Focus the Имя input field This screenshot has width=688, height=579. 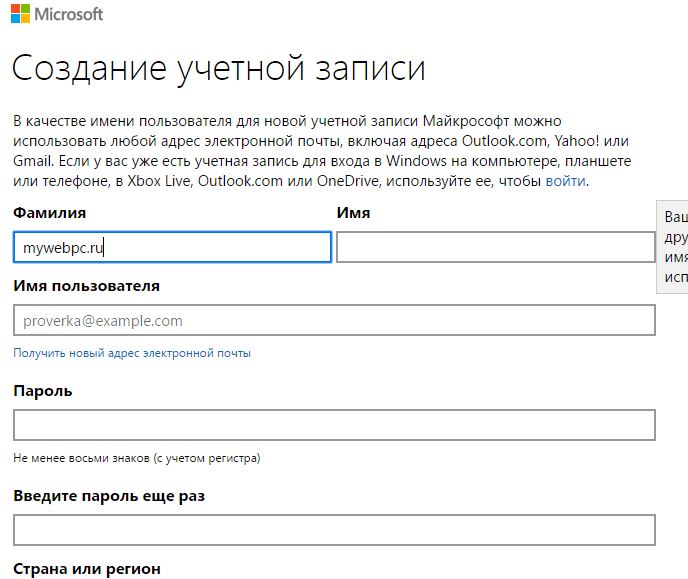pos(496,247)
